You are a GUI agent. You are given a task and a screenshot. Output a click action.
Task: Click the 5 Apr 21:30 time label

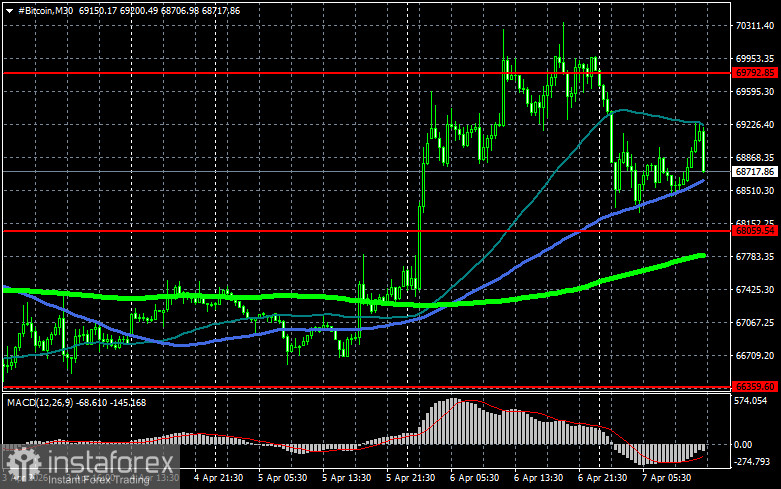pyautogui.click(x=410, y=478)
